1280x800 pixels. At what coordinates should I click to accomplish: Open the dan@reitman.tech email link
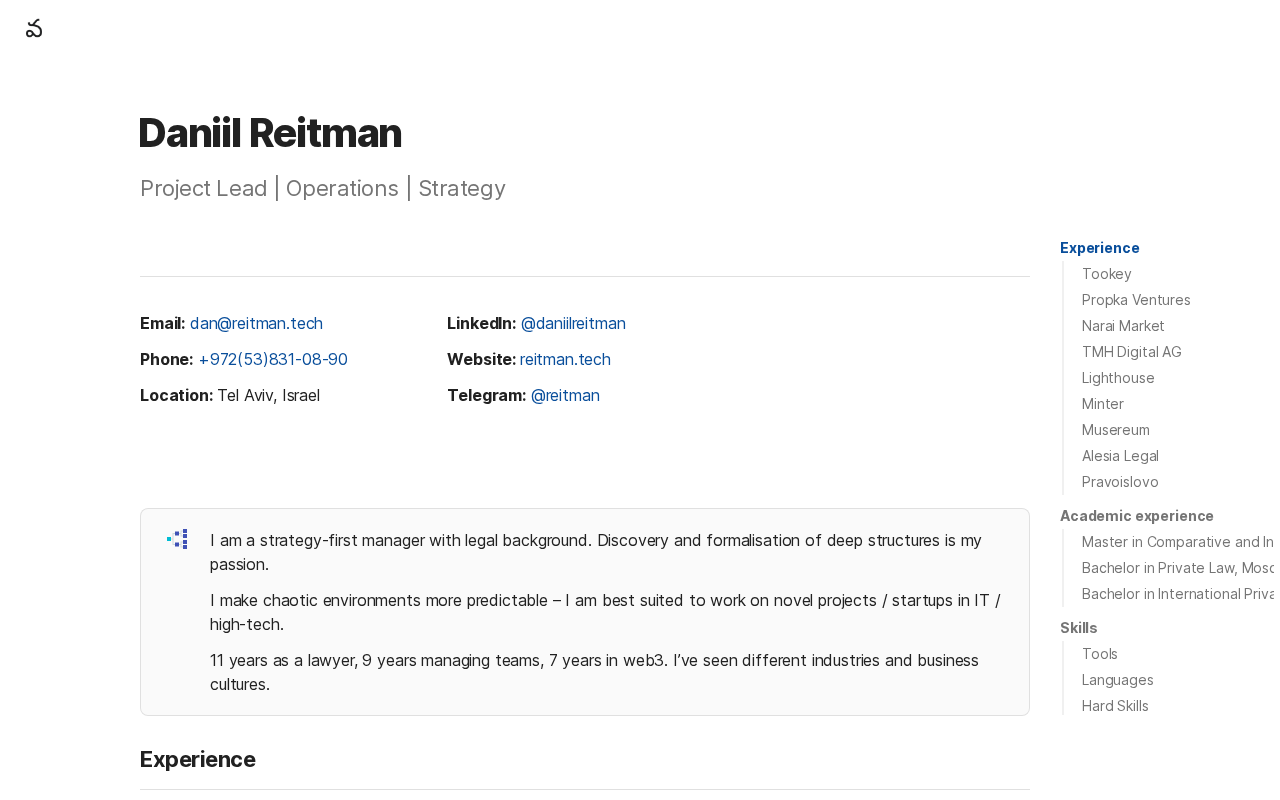click(256, 323)
